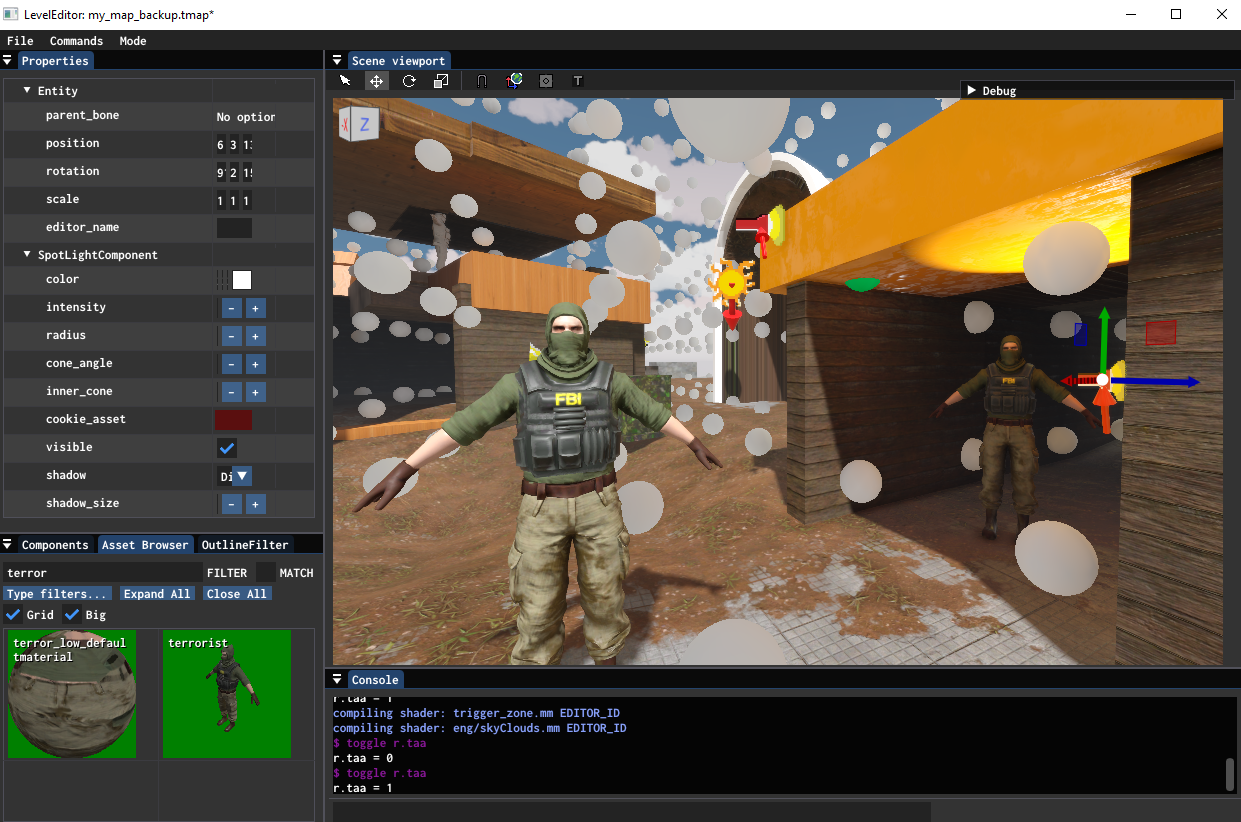Open the Commands menu
The image size is (1241, 822).
pyautogui.click(x=76, y=41)
